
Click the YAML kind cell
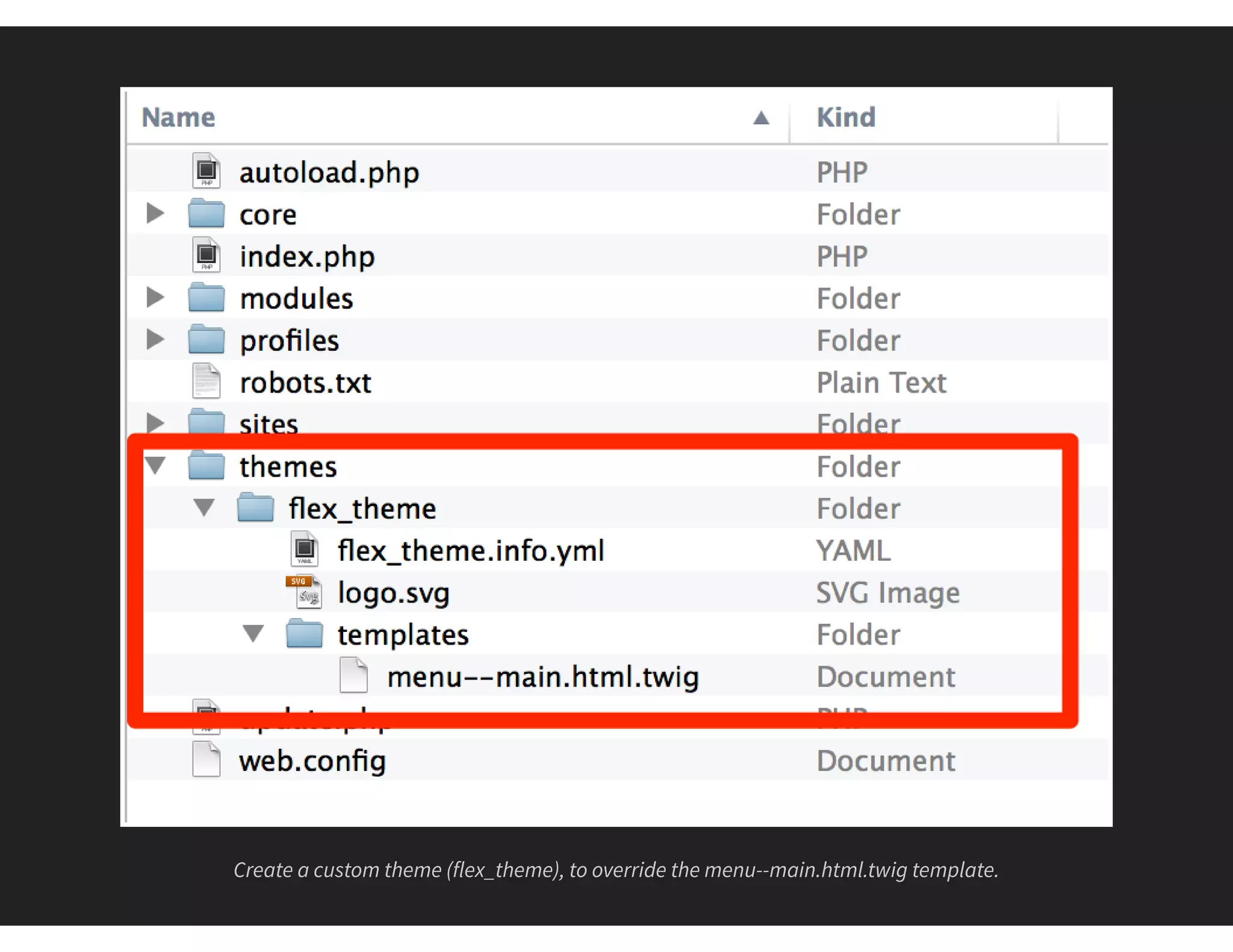853,551
